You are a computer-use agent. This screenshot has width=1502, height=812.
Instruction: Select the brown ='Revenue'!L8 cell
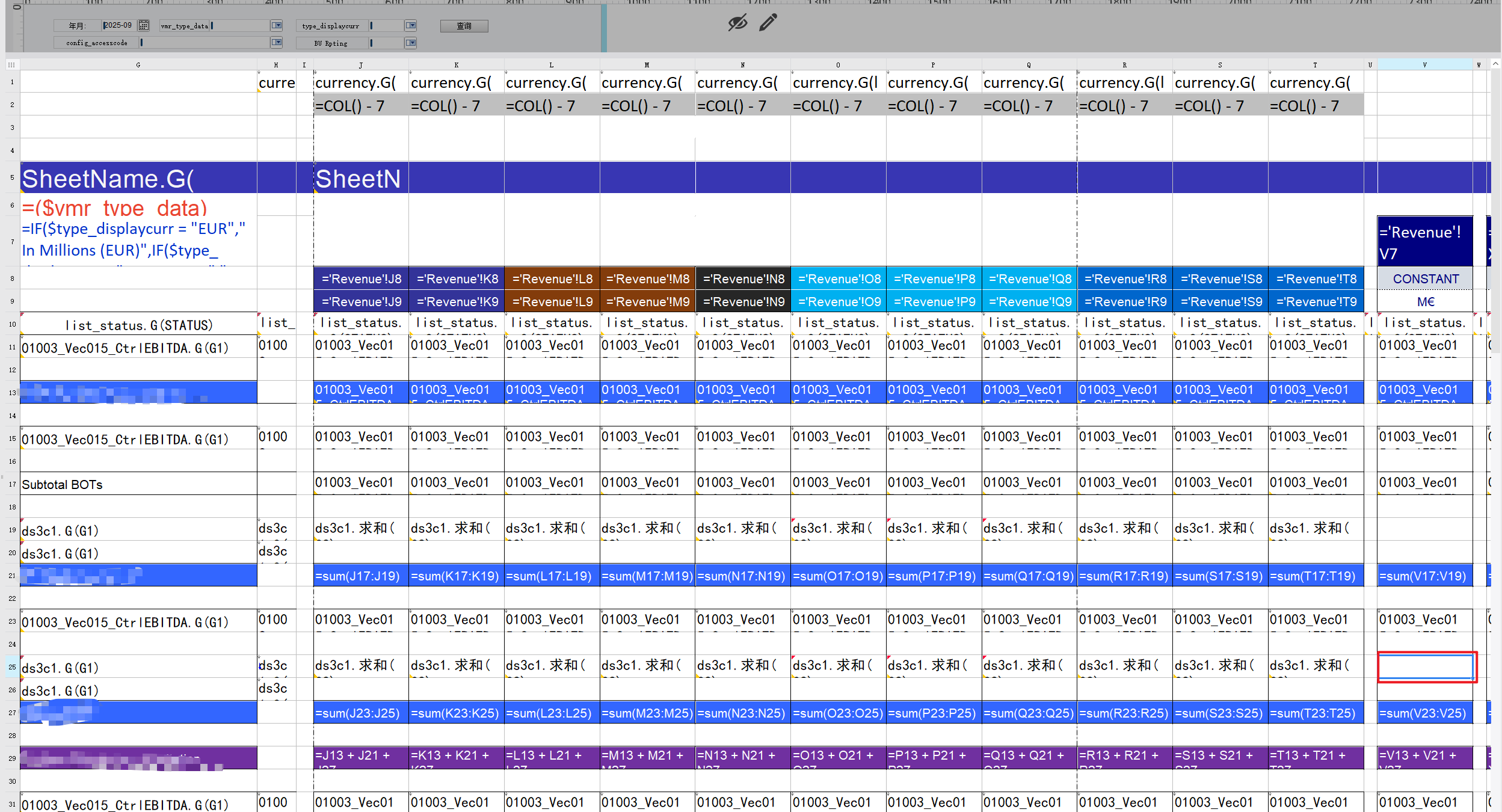(x=552, y=278)
